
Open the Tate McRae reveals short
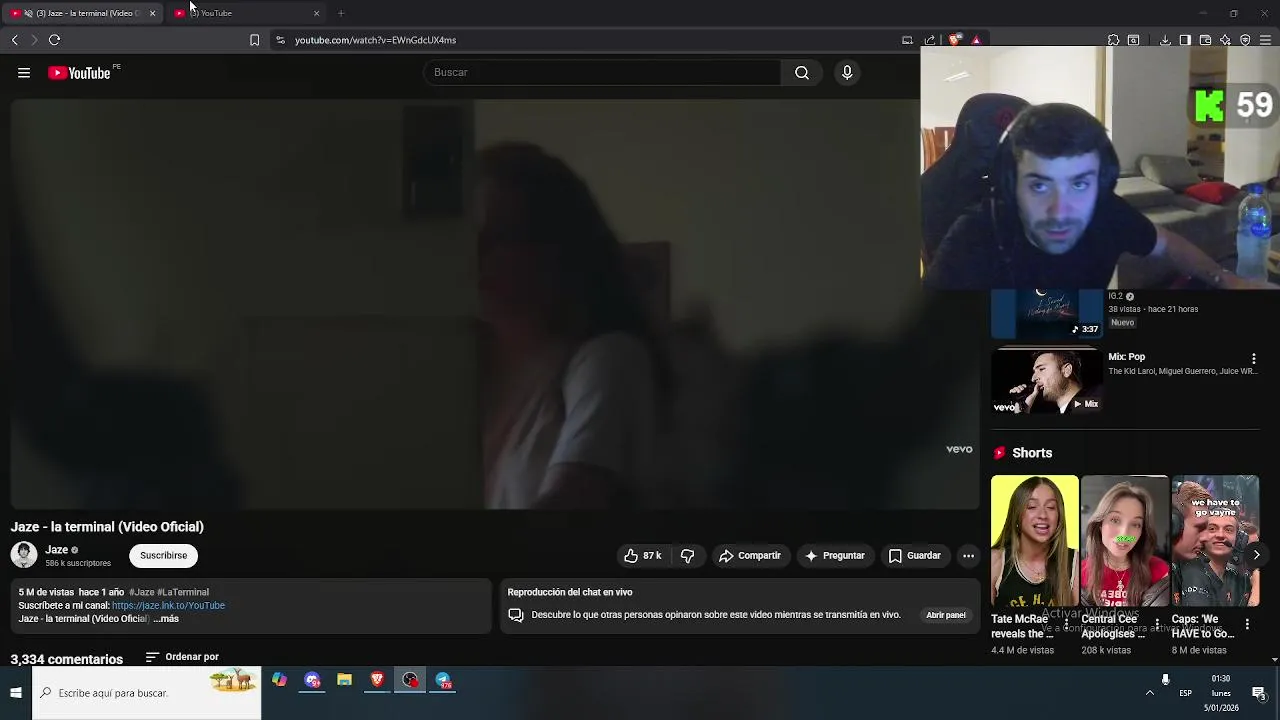click(1034, 541)
